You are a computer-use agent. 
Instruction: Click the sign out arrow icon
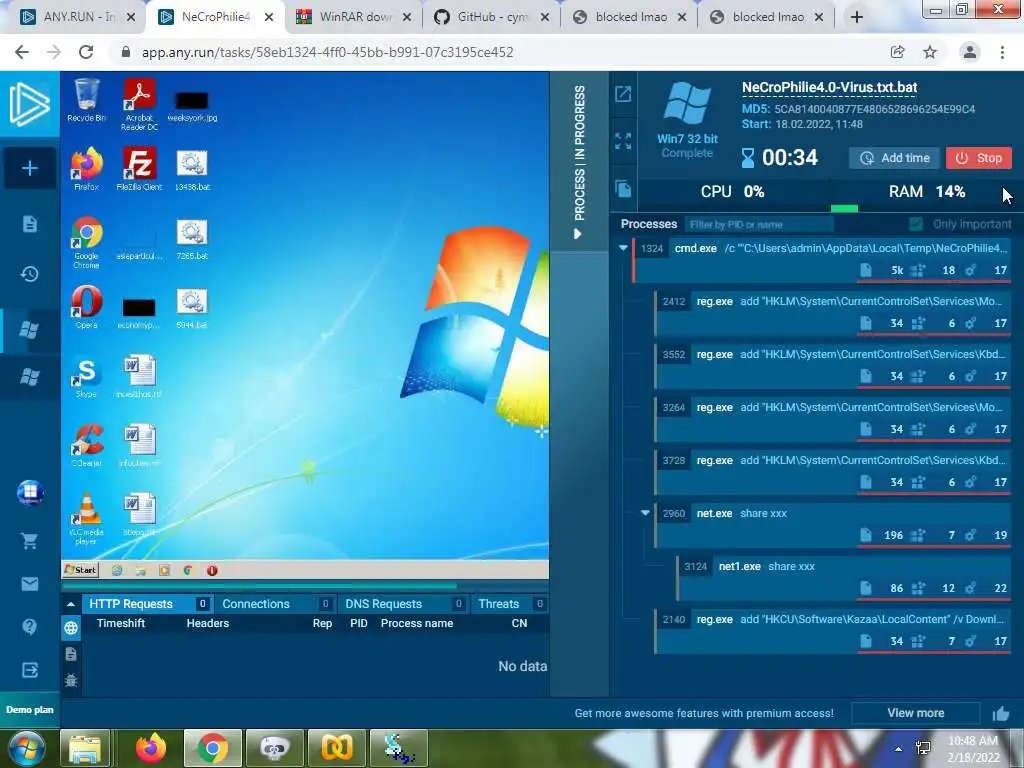pos(29,670)
